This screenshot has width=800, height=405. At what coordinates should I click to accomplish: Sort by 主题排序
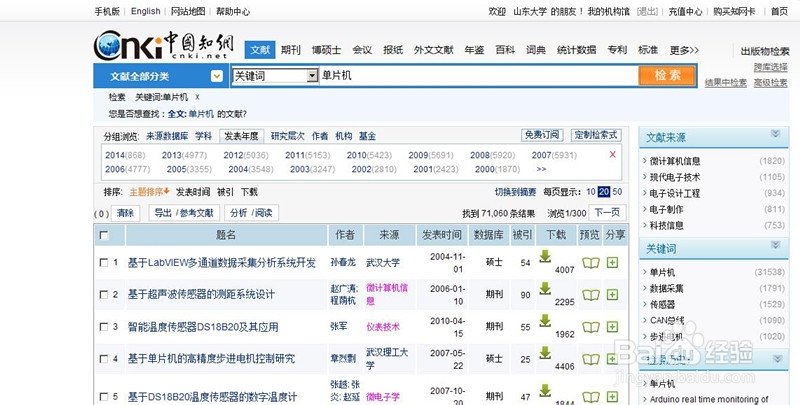[x=149, y=192]
